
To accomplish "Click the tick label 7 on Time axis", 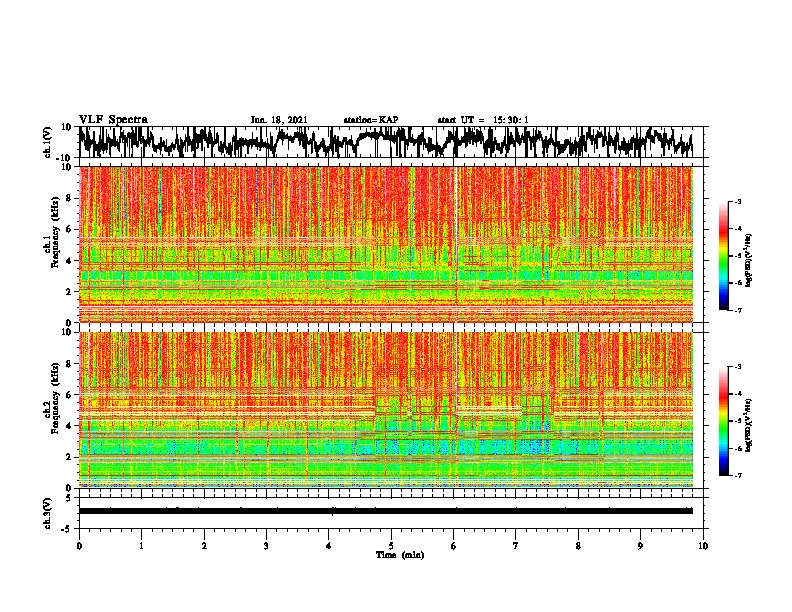I will (516, 546).
